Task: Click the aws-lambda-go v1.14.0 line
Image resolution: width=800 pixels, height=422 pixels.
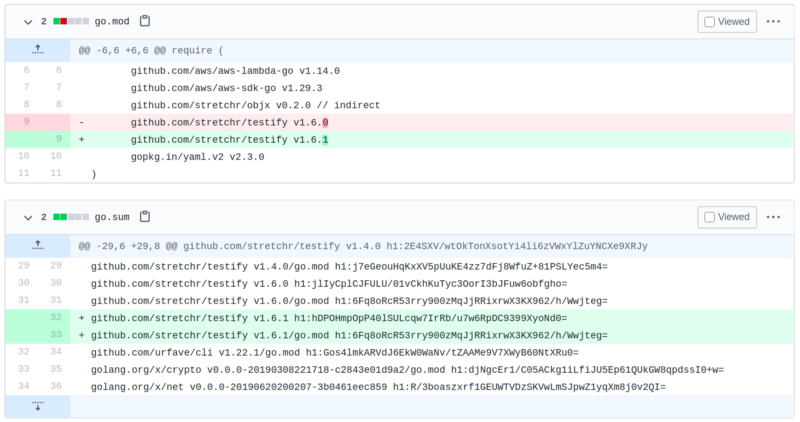Action: 400,70
